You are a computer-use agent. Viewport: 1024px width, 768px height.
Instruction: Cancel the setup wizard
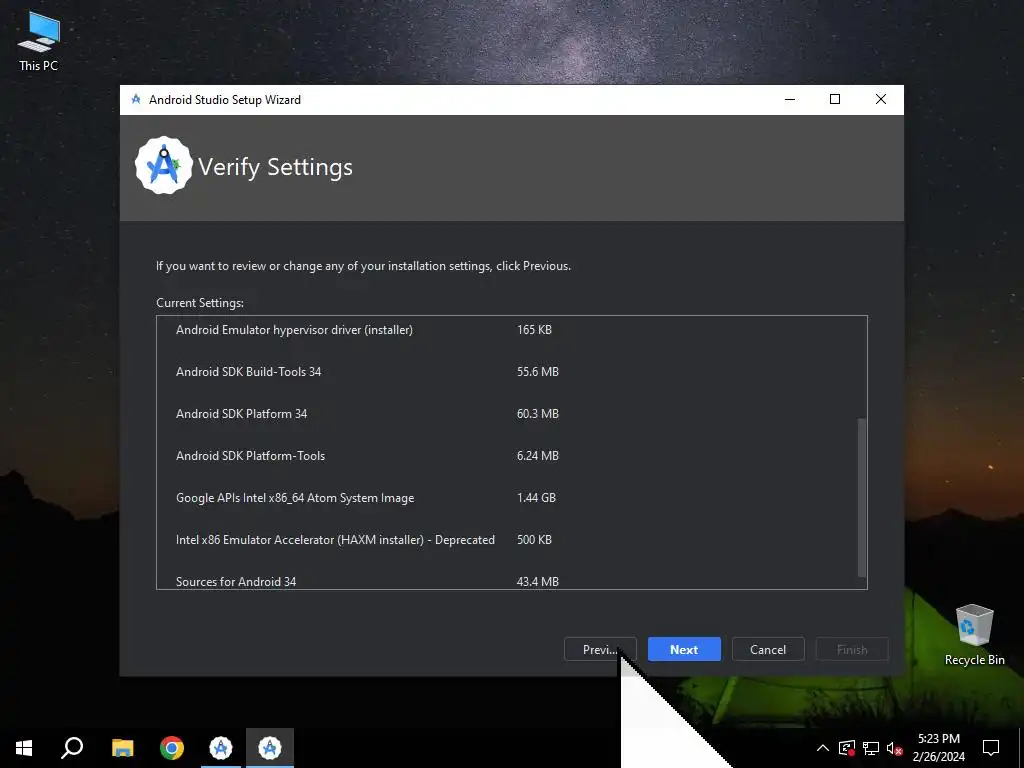click(x=768, y=649)
